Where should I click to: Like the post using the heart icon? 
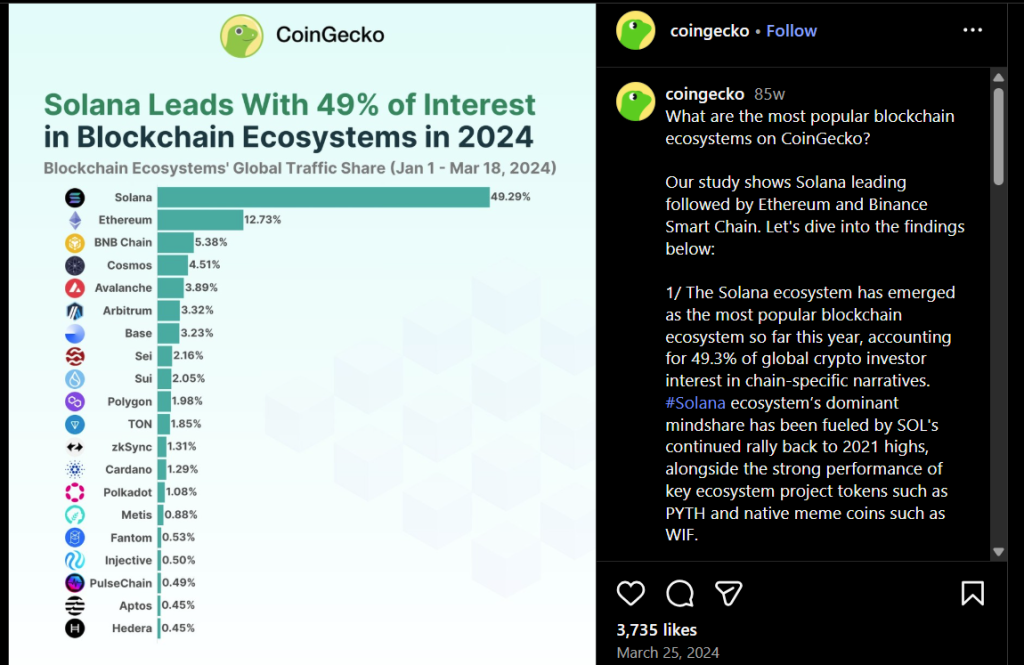[631, 593]
